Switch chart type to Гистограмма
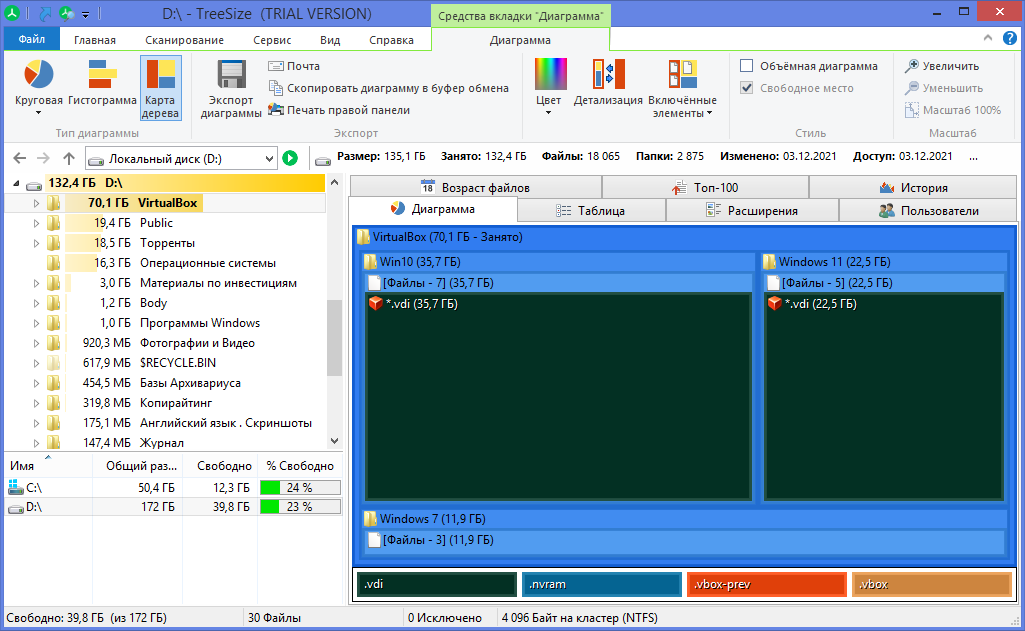This screenshot has height=631, width=1025. 102,83
